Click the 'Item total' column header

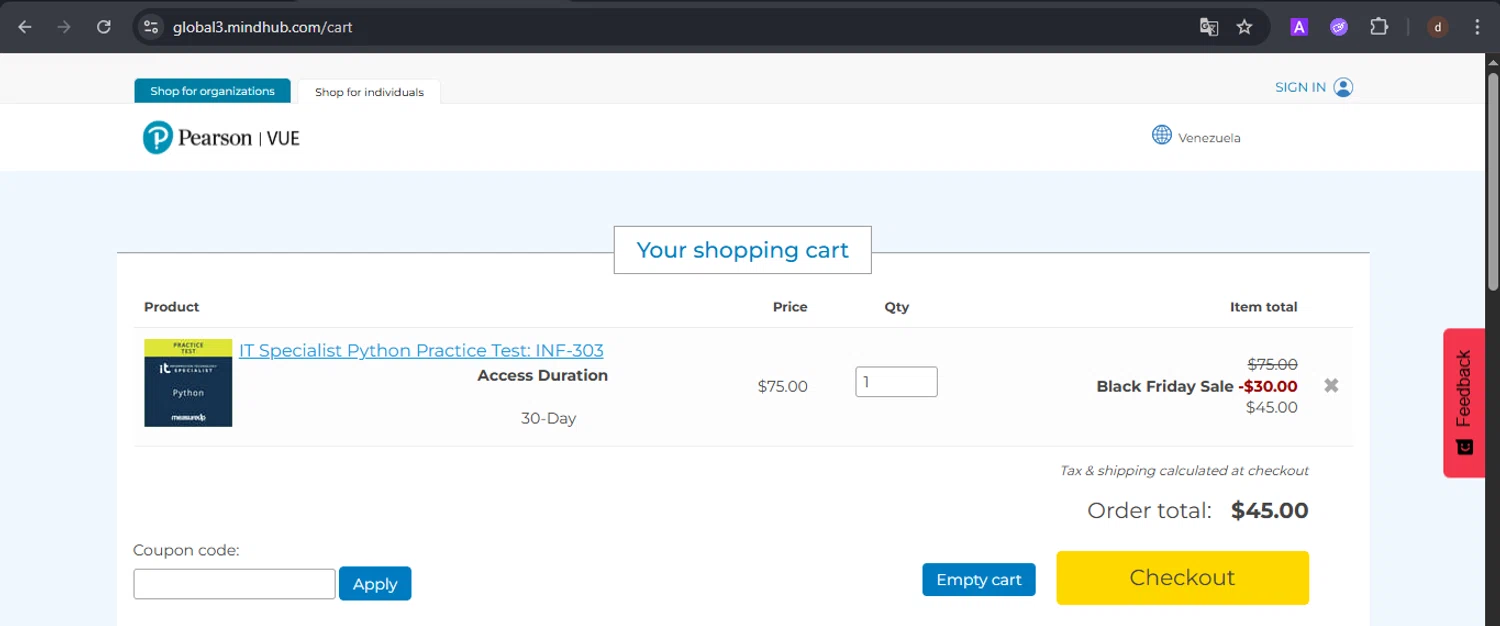(1264, 307)
